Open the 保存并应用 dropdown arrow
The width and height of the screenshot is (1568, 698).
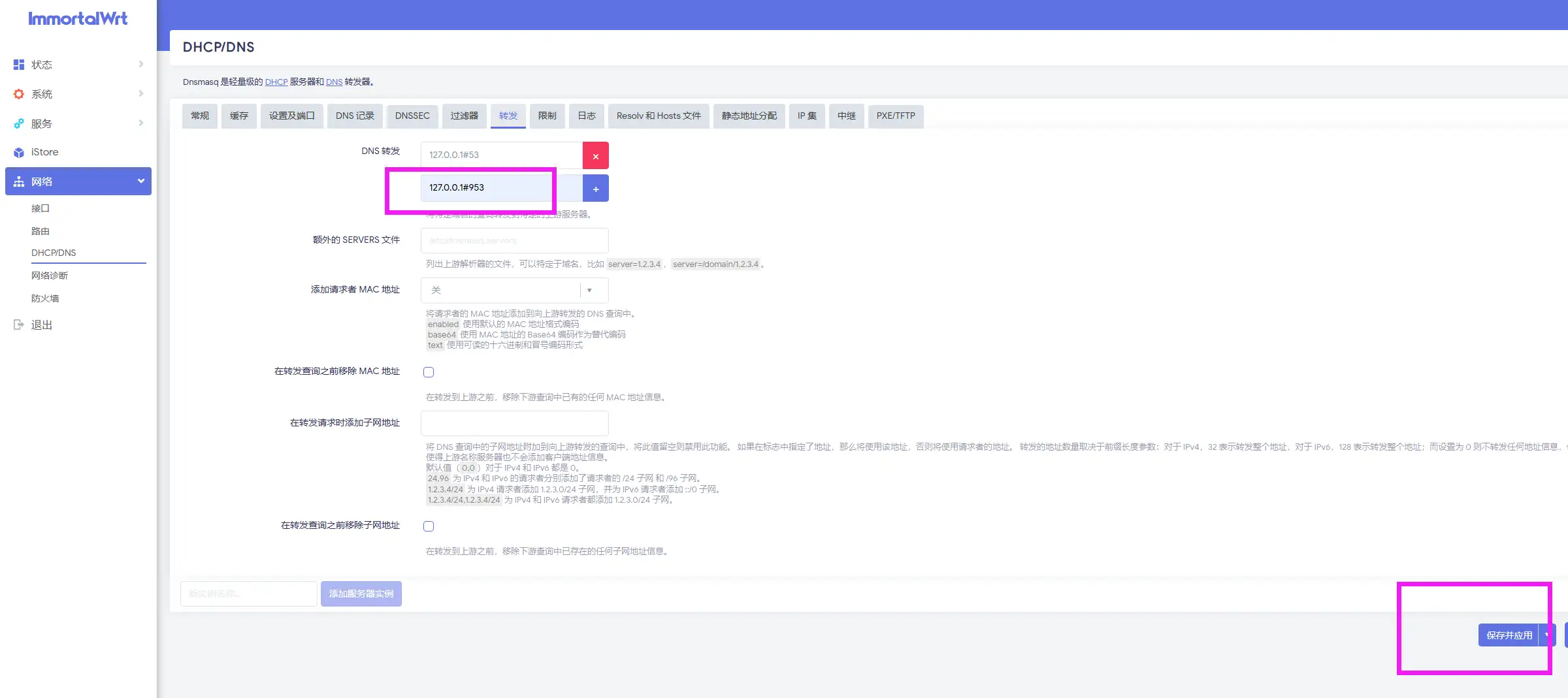pyautogui.click(x=1546, y=634)
